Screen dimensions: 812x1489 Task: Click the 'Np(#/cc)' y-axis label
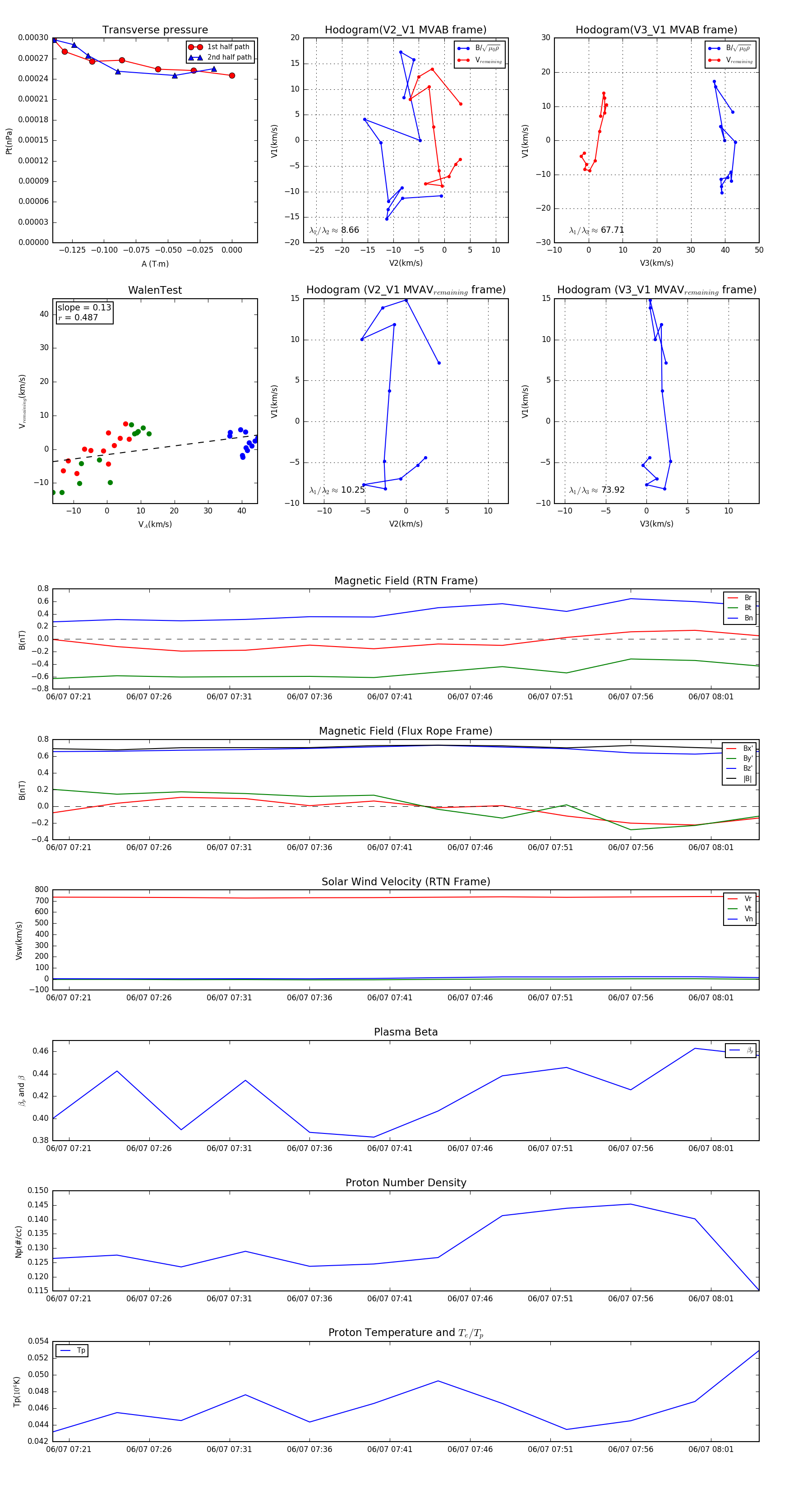click(x=19, y=1241)
